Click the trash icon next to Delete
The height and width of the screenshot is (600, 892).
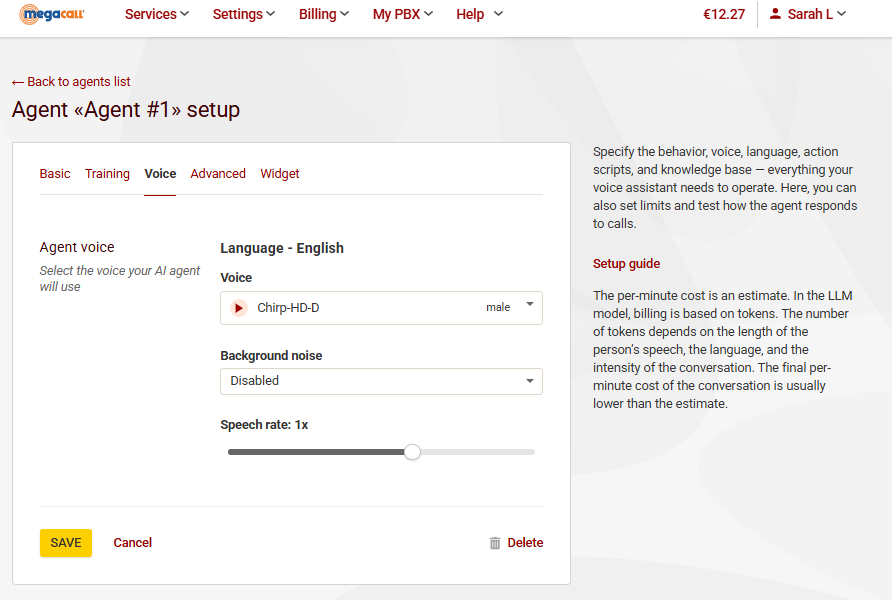click(495, 543)
